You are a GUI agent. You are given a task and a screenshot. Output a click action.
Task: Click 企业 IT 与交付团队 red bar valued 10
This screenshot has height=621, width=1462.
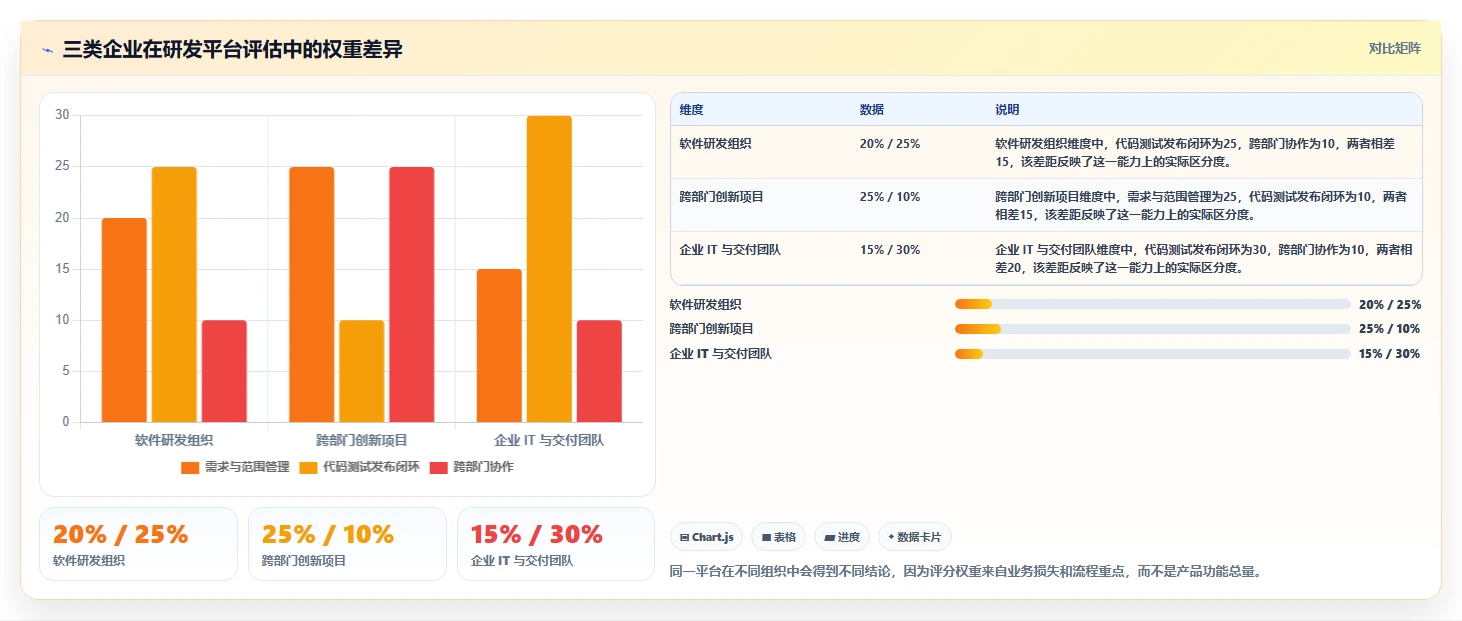[599, 371]
